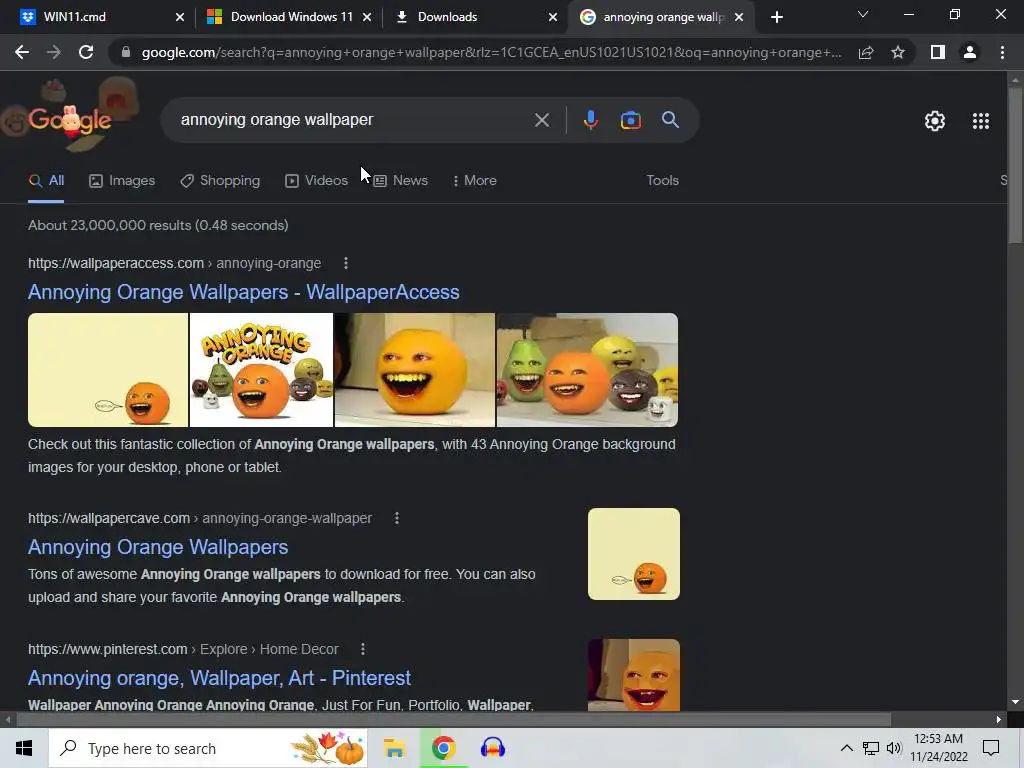
Task: Close the Downloads tab
Action: [552, 17]
